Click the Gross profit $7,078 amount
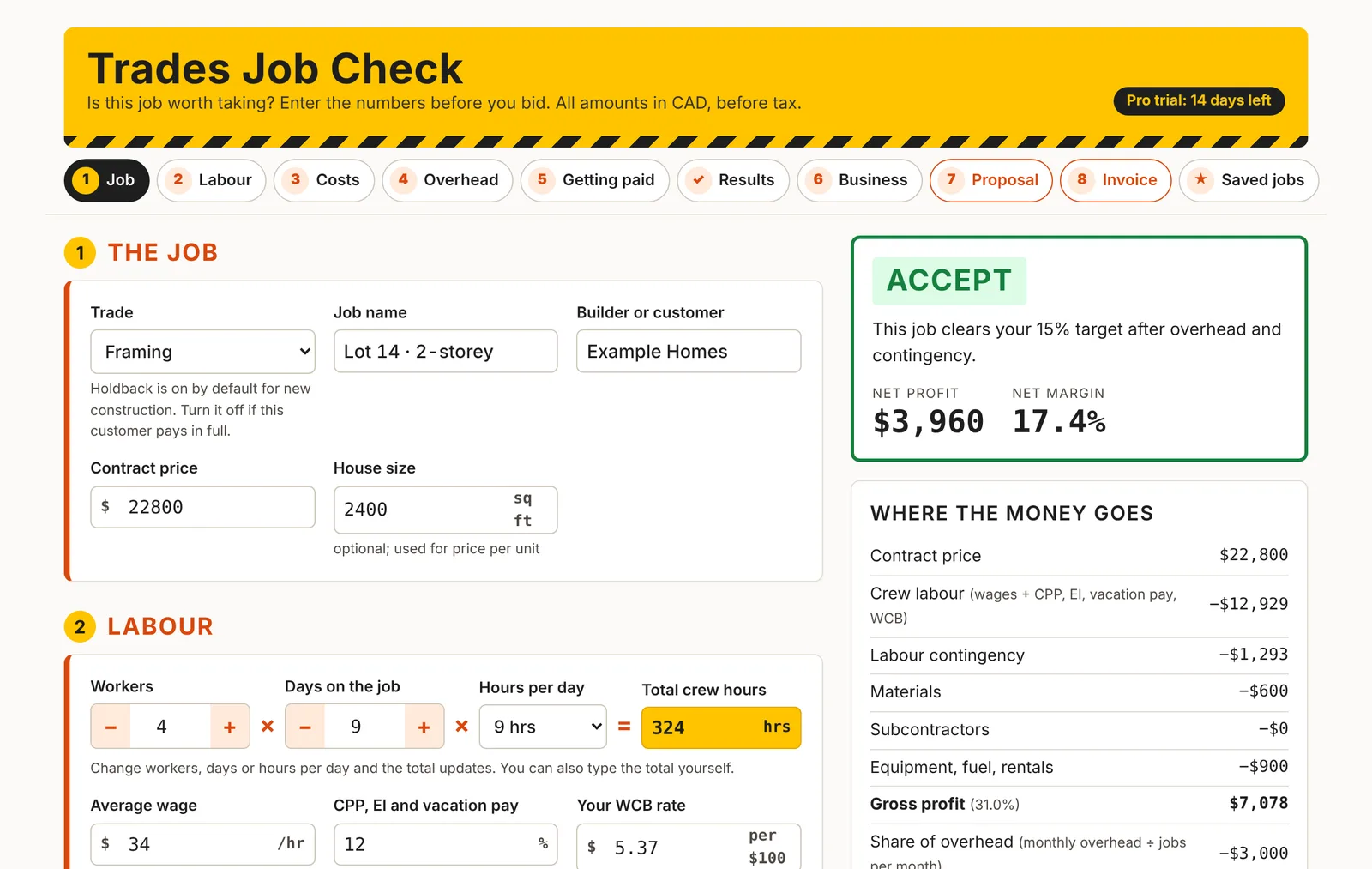The height and width of the screenshot is (869, 1372). (x=1259, y=803)
